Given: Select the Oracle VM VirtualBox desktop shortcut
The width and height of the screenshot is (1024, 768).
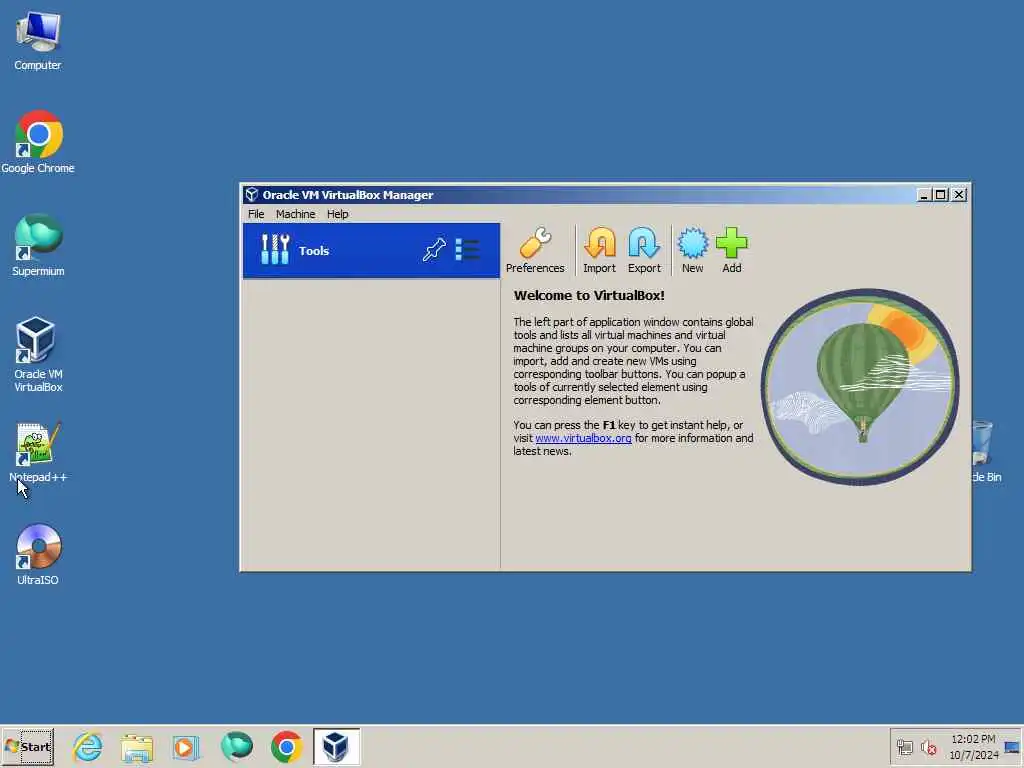Looking at the screenshot, I should click(38, 355).
